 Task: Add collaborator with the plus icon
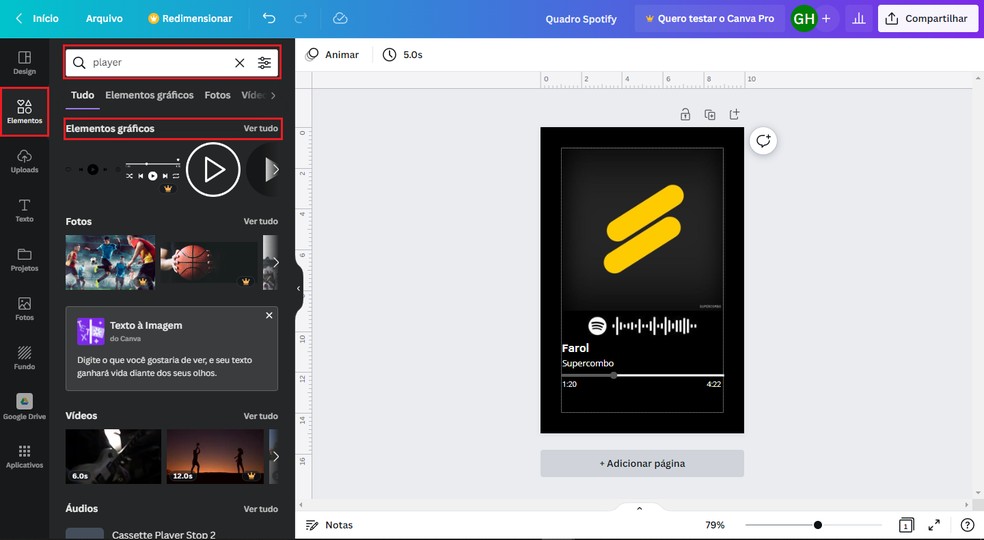pyautogui.click(x=826, y=19)
